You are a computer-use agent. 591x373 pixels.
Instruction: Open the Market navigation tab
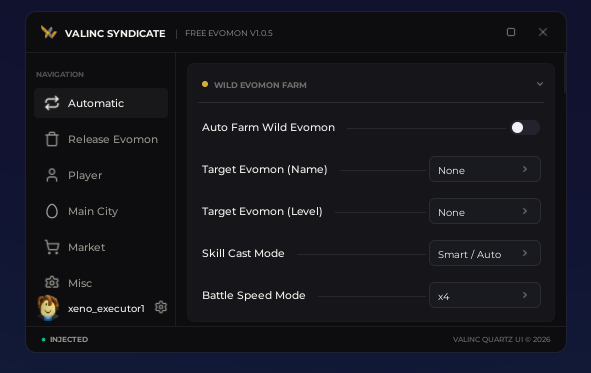101,247
